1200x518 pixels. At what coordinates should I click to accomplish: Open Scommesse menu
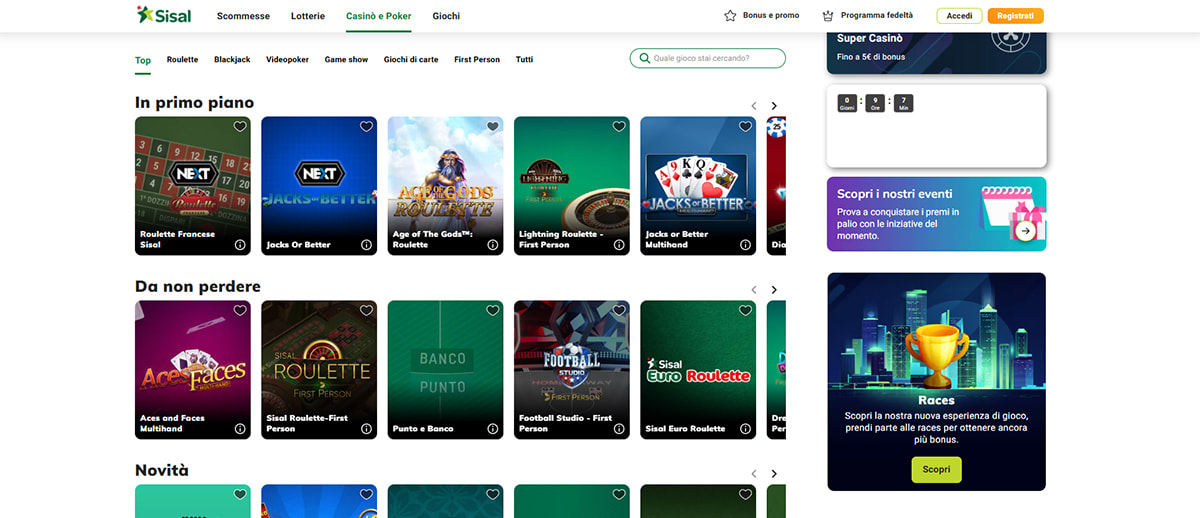pyautogui.click(x=243, y=16)
